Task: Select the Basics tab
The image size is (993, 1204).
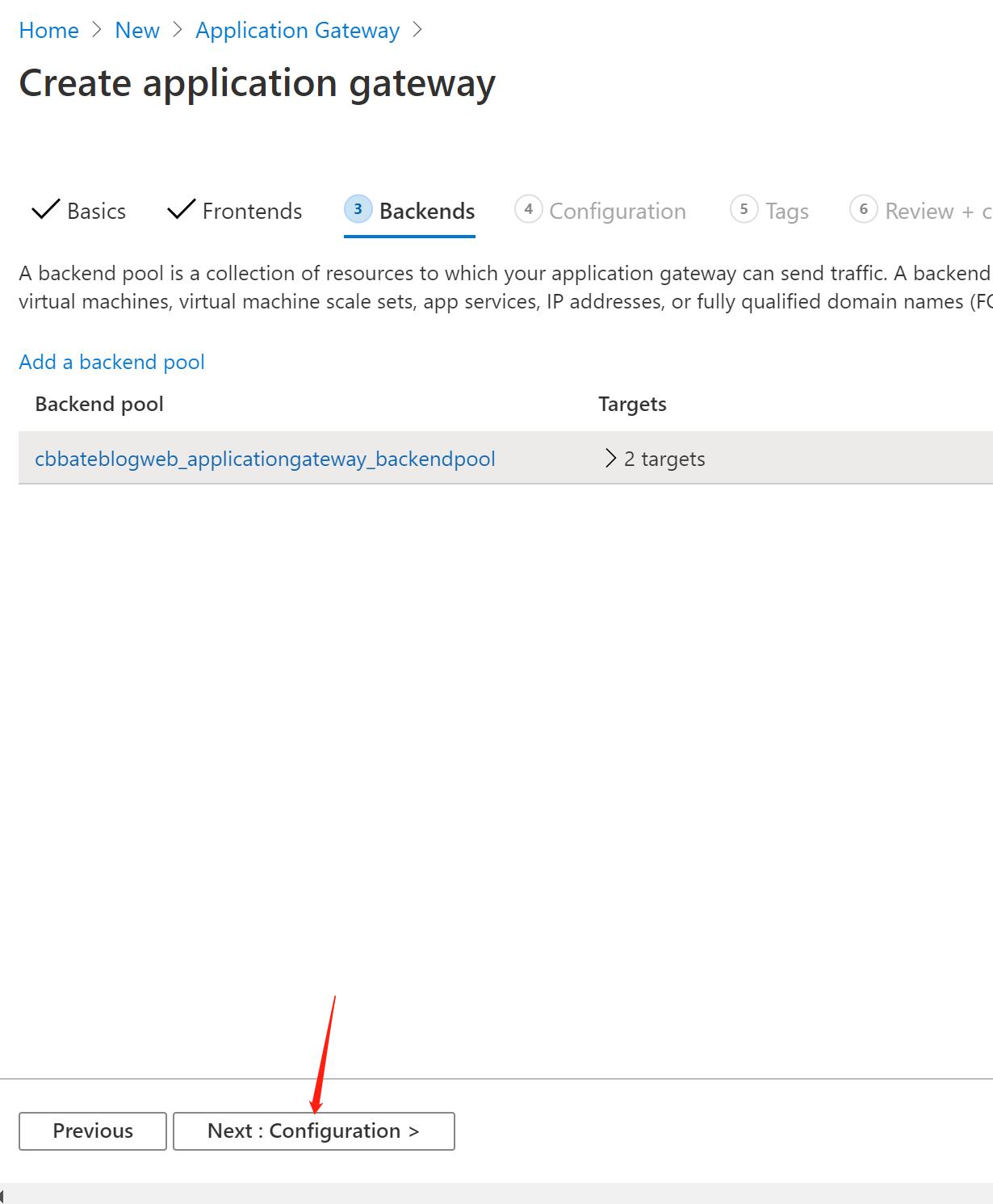Action: pyautogui.click(x=95, y=211)
